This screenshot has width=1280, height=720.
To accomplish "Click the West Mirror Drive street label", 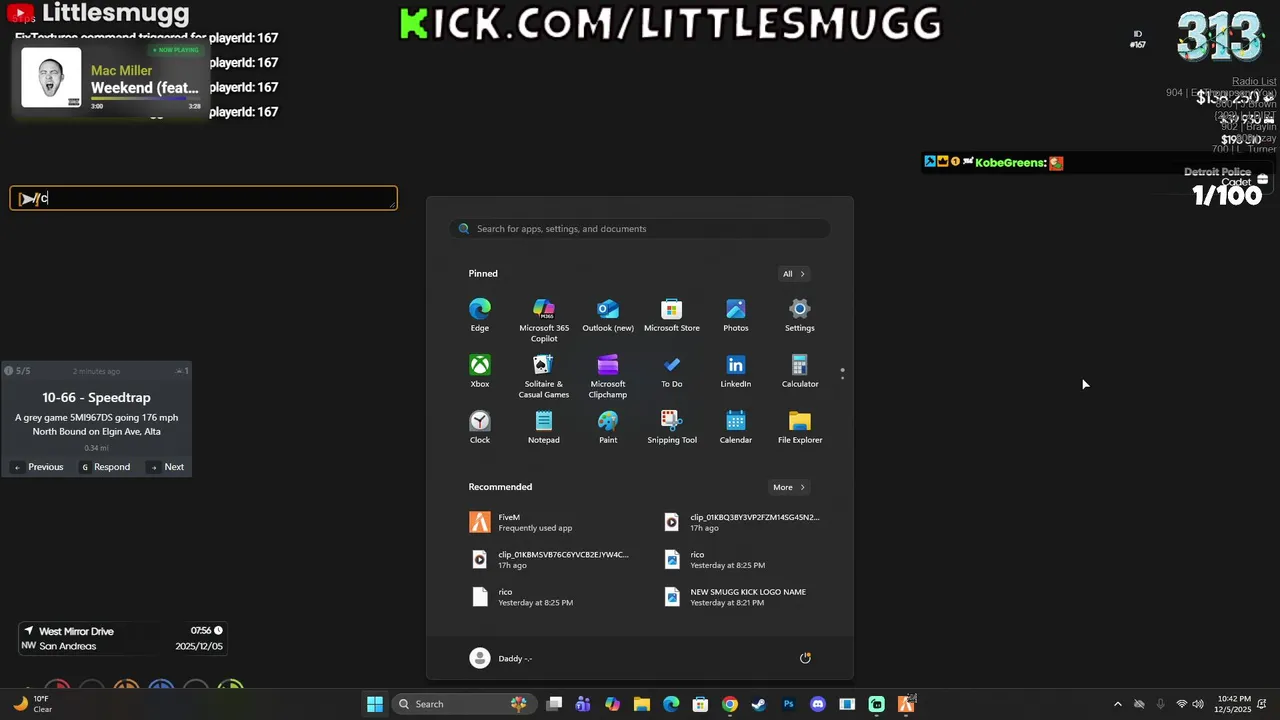I will tap(76, 632).
